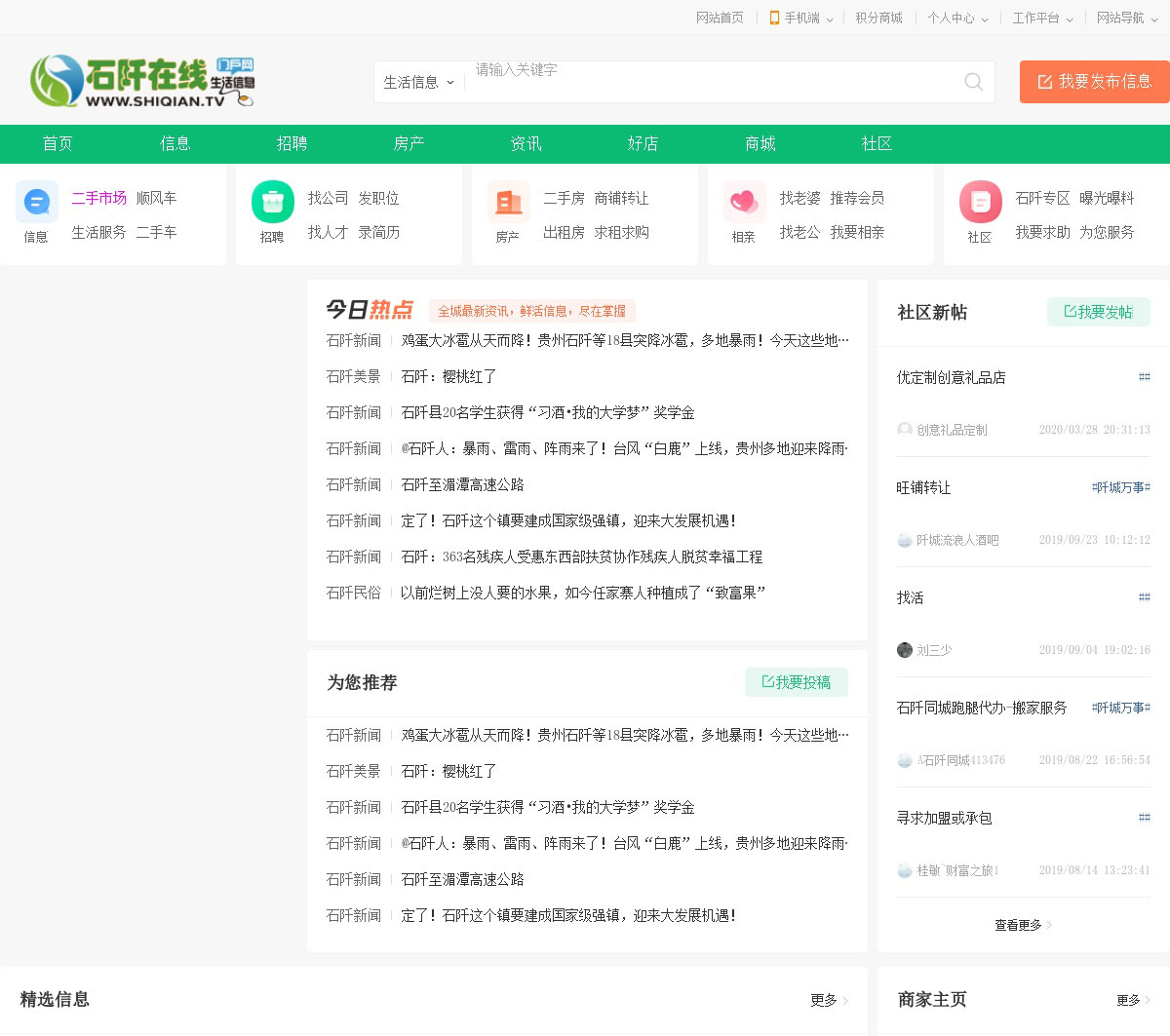Go to the 商城 navigation tab
This screenshot has height=1036, width=1170.
click(x=760, y=143)
